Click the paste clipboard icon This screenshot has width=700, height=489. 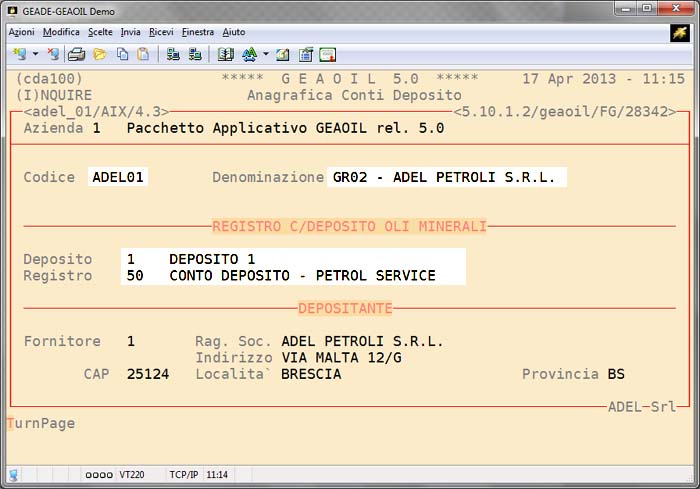point(144,54)
